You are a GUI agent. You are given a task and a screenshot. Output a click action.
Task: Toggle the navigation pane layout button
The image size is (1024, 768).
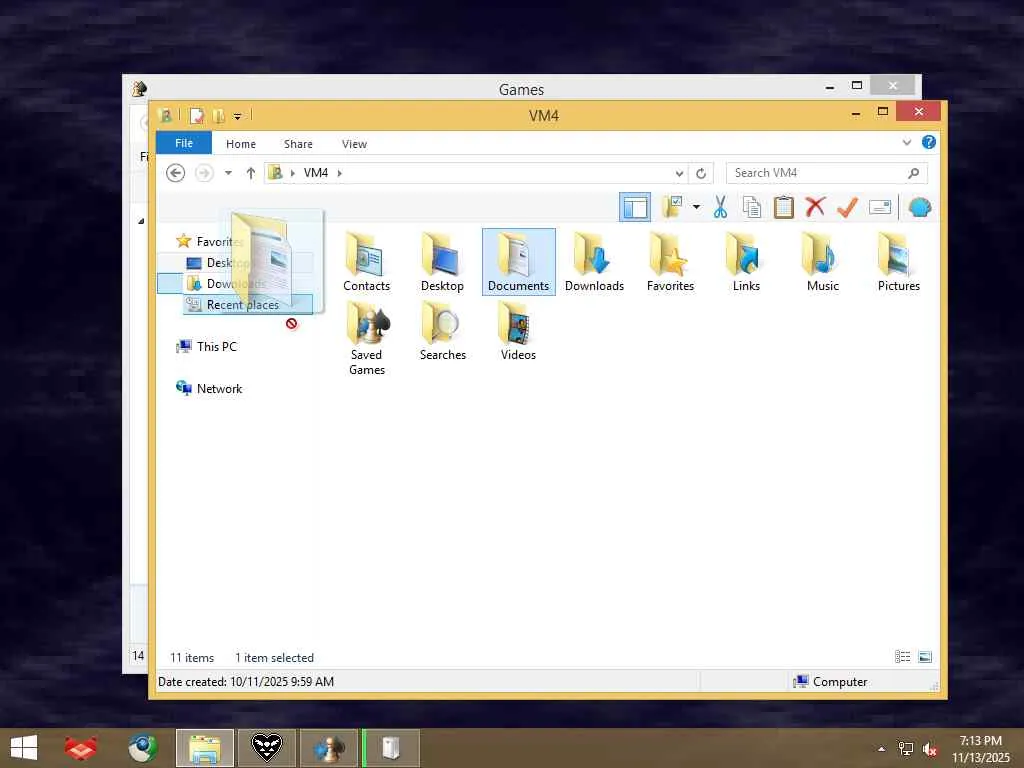pyautogui.click(x=634, y=208)
